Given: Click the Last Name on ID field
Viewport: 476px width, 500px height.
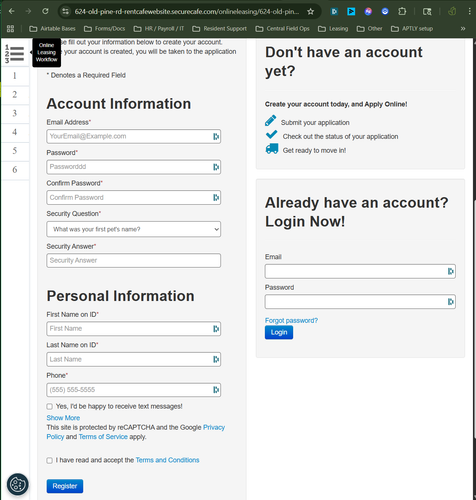Looking at the screenshot, I should [x=133, y=359].
